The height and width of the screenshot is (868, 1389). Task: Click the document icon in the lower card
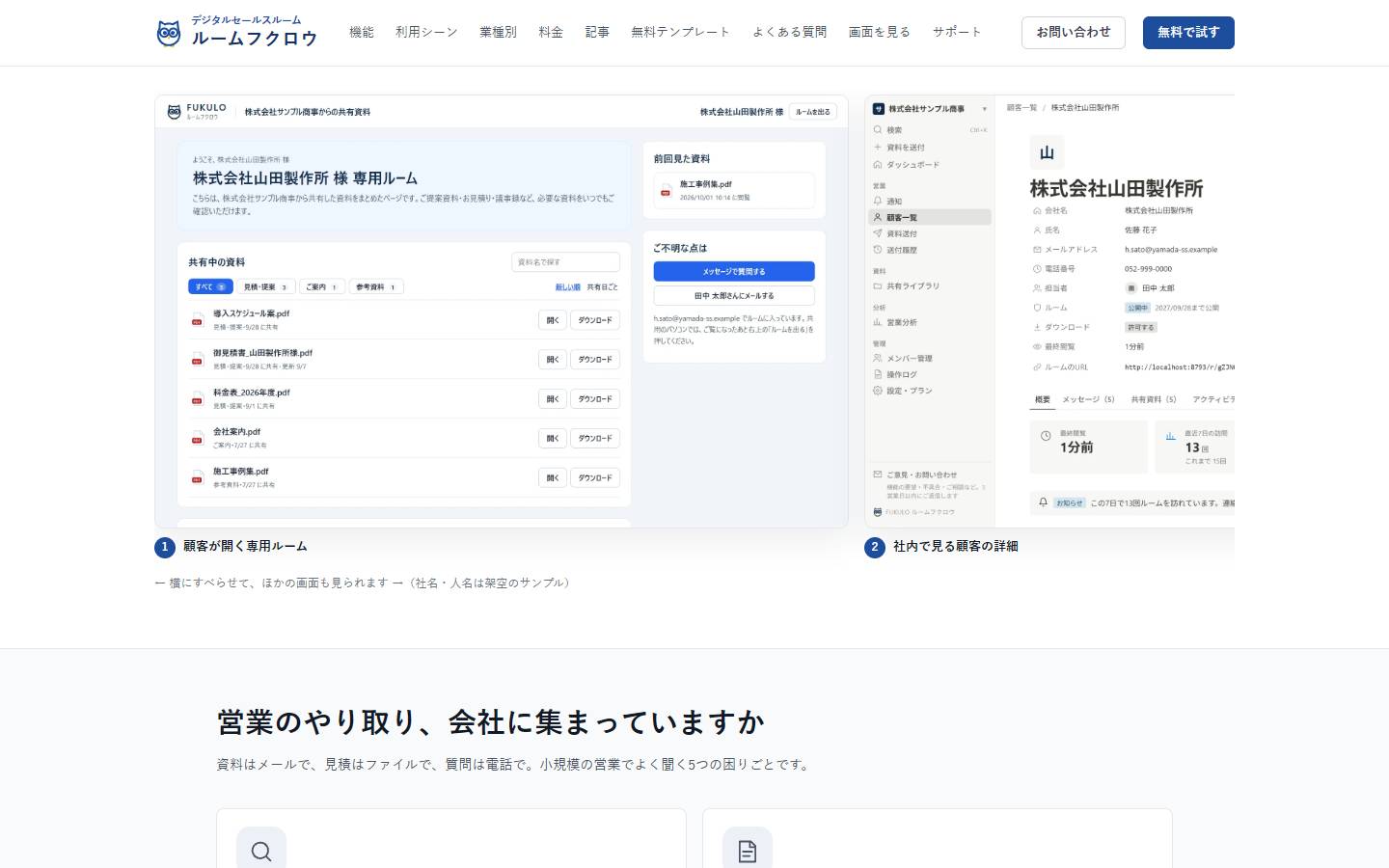748,851
